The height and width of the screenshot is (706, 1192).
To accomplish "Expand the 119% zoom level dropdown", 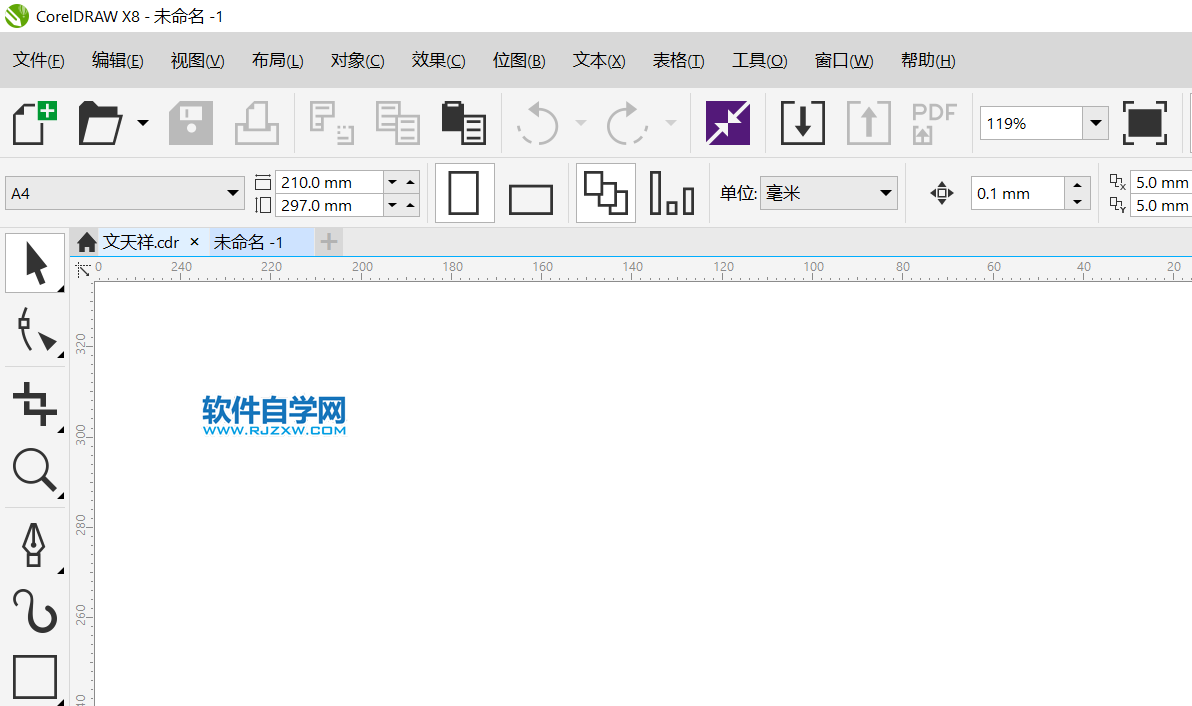I will pyautogui.click(x=1096, y=122).
